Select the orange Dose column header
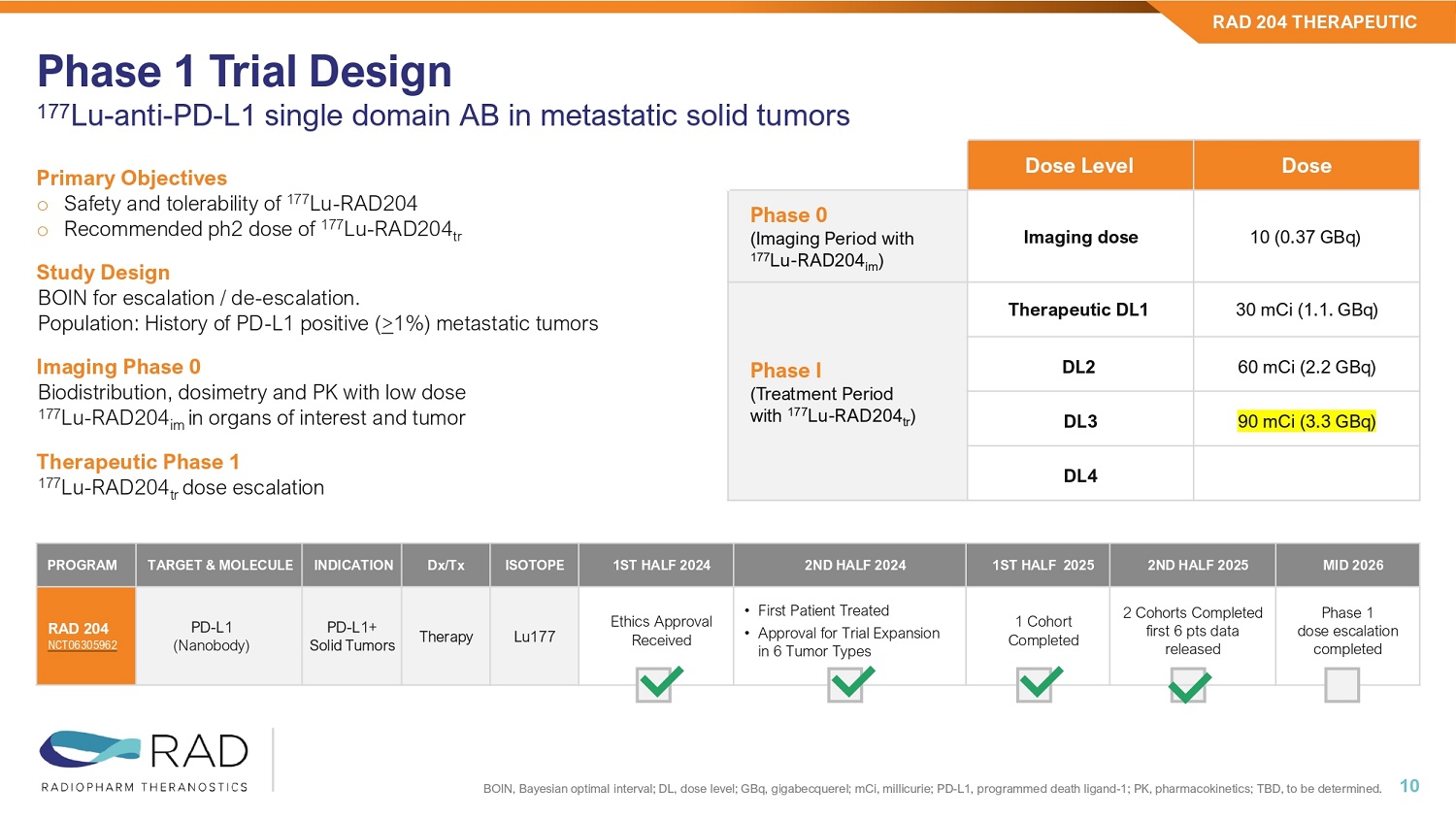This screenshot has width=1456, height=819. pos(1306,166)
